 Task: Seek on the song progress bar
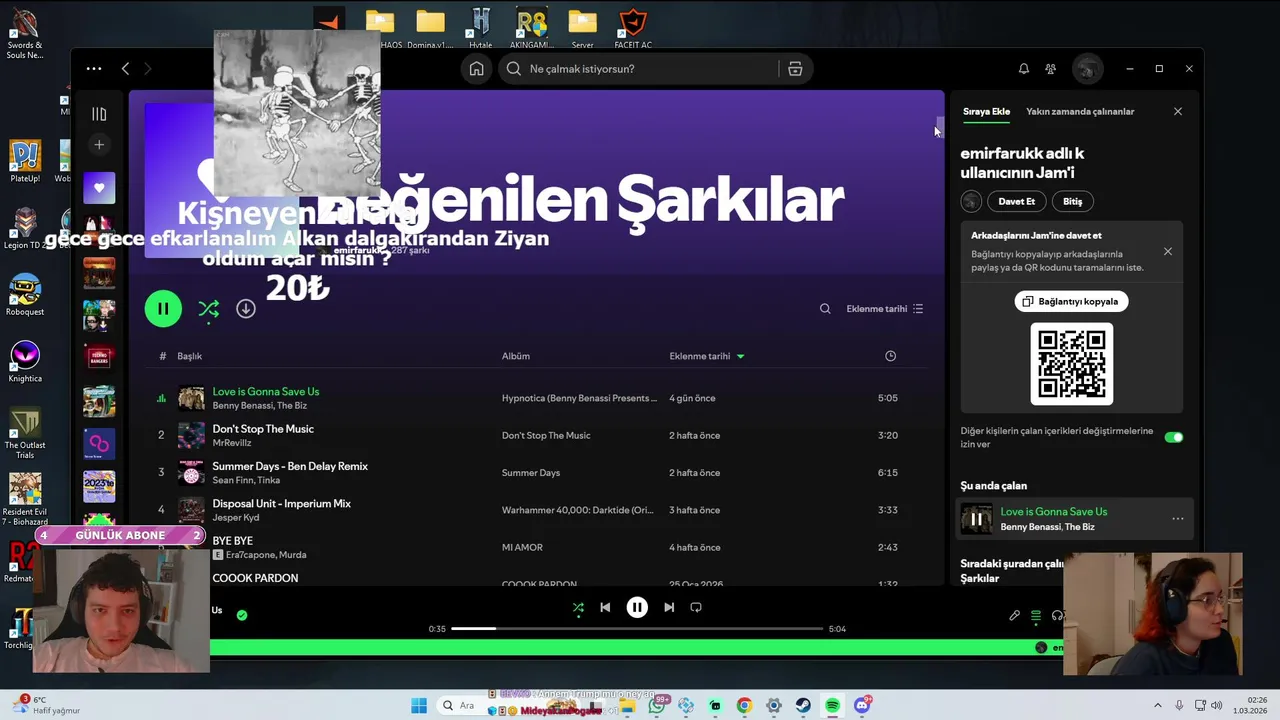point(637,629)
